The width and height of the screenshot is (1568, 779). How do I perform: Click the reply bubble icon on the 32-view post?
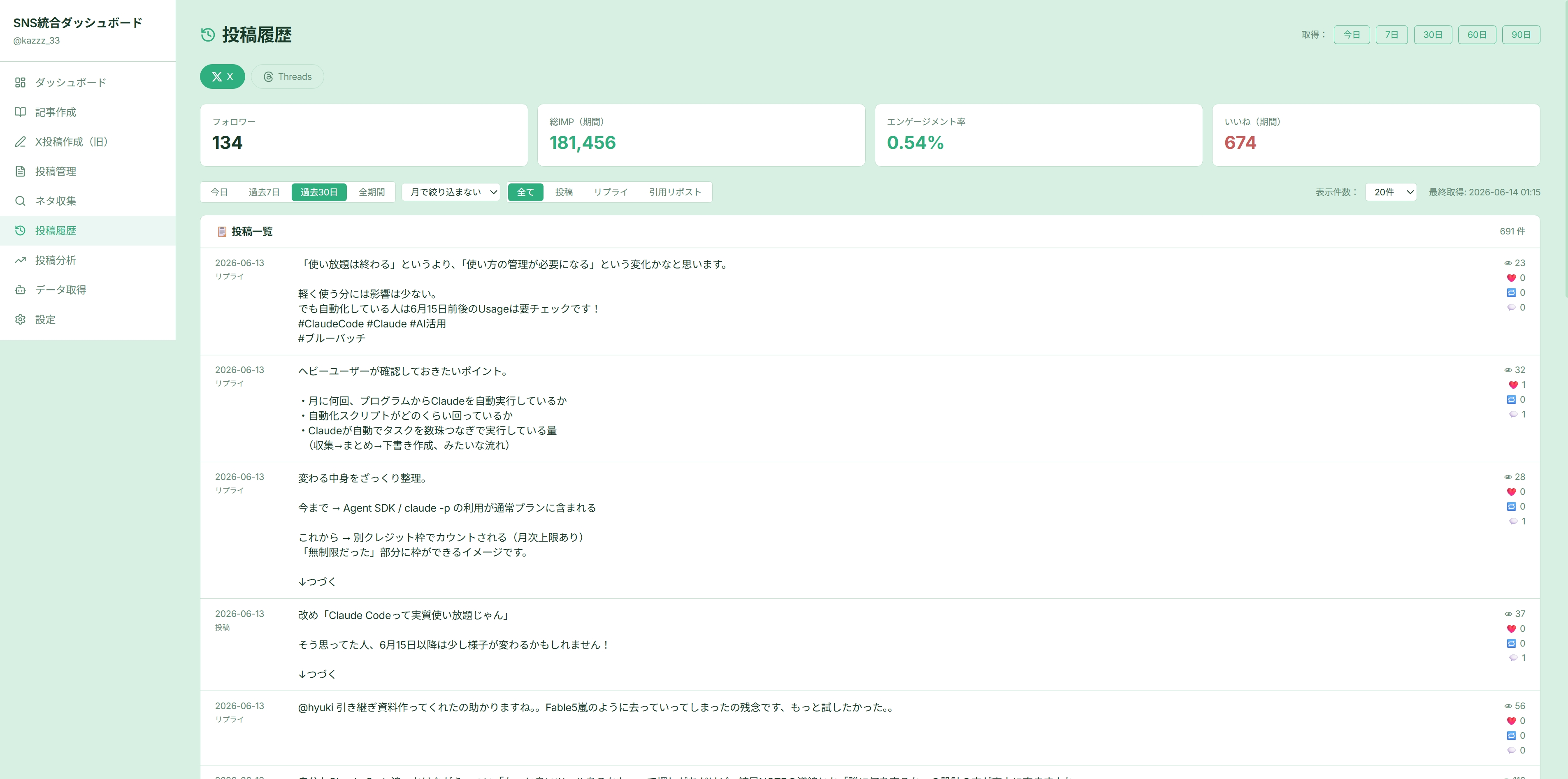click(x=1513, y=415)
